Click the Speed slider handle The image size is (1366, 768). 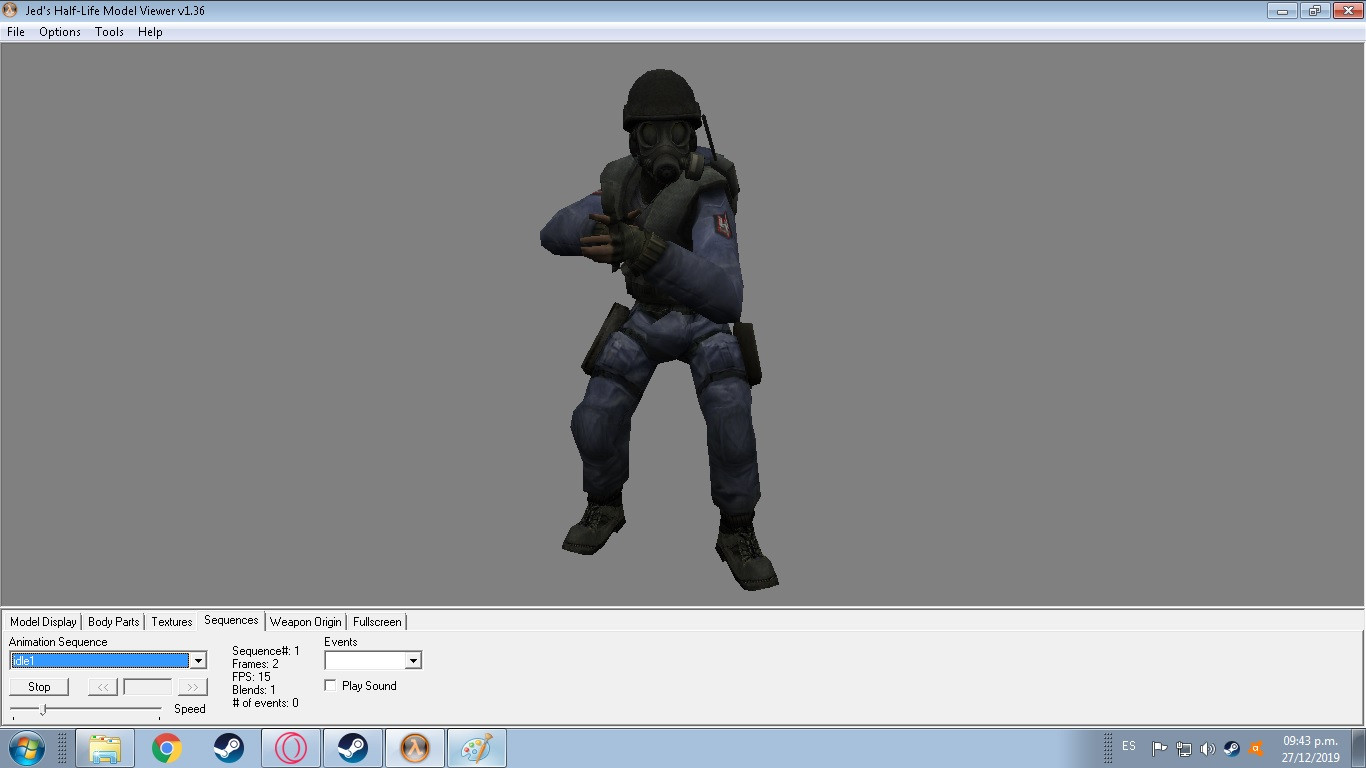point(43,709)
